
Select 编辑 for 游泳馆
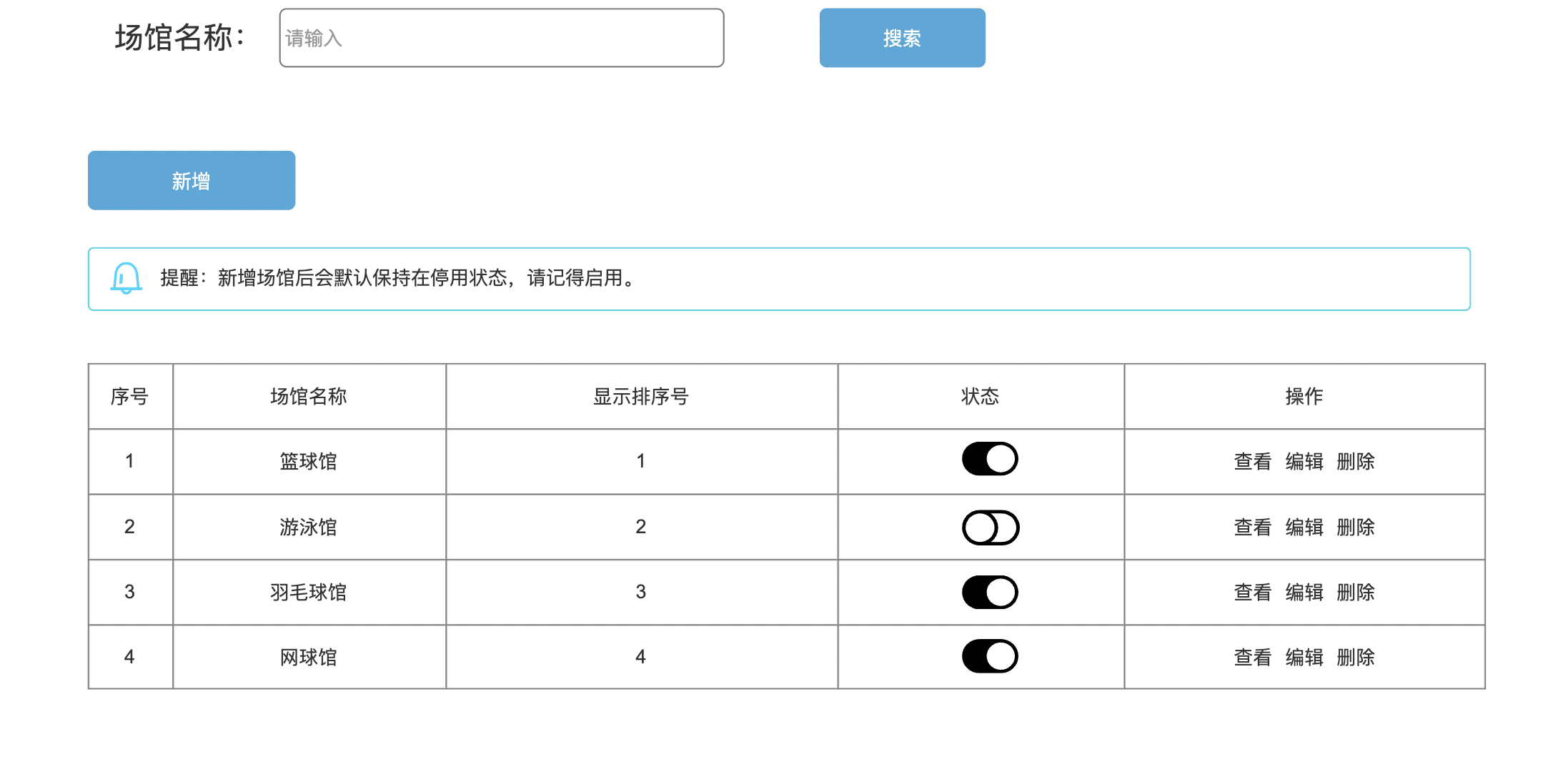click(1304, 528)
